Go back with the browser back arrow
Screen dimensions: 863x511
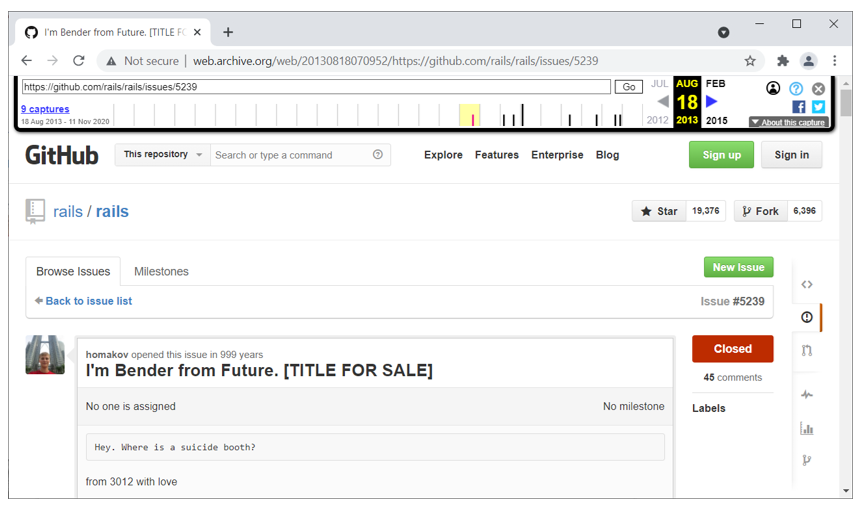tap(26, 61)
